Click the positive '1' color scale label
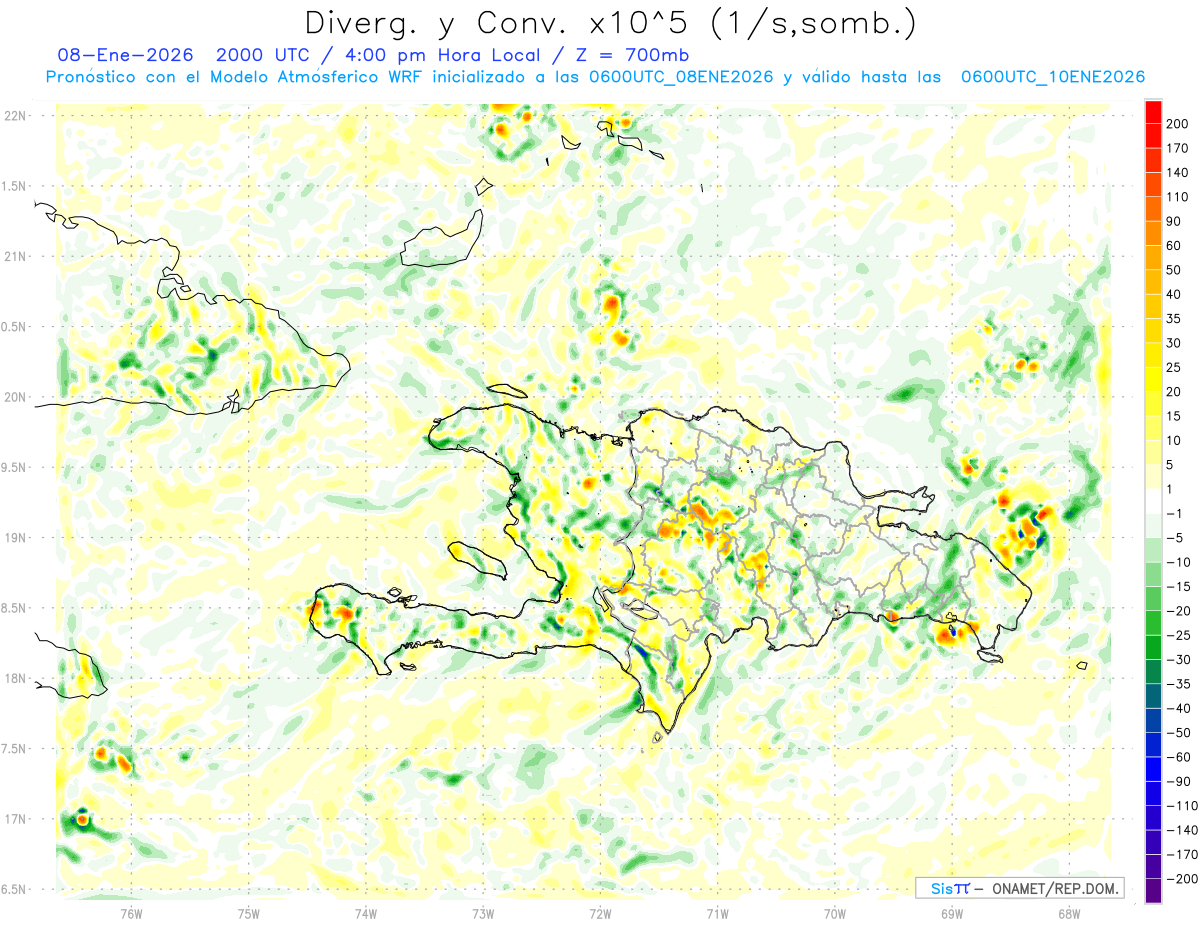 [1172, 489]
